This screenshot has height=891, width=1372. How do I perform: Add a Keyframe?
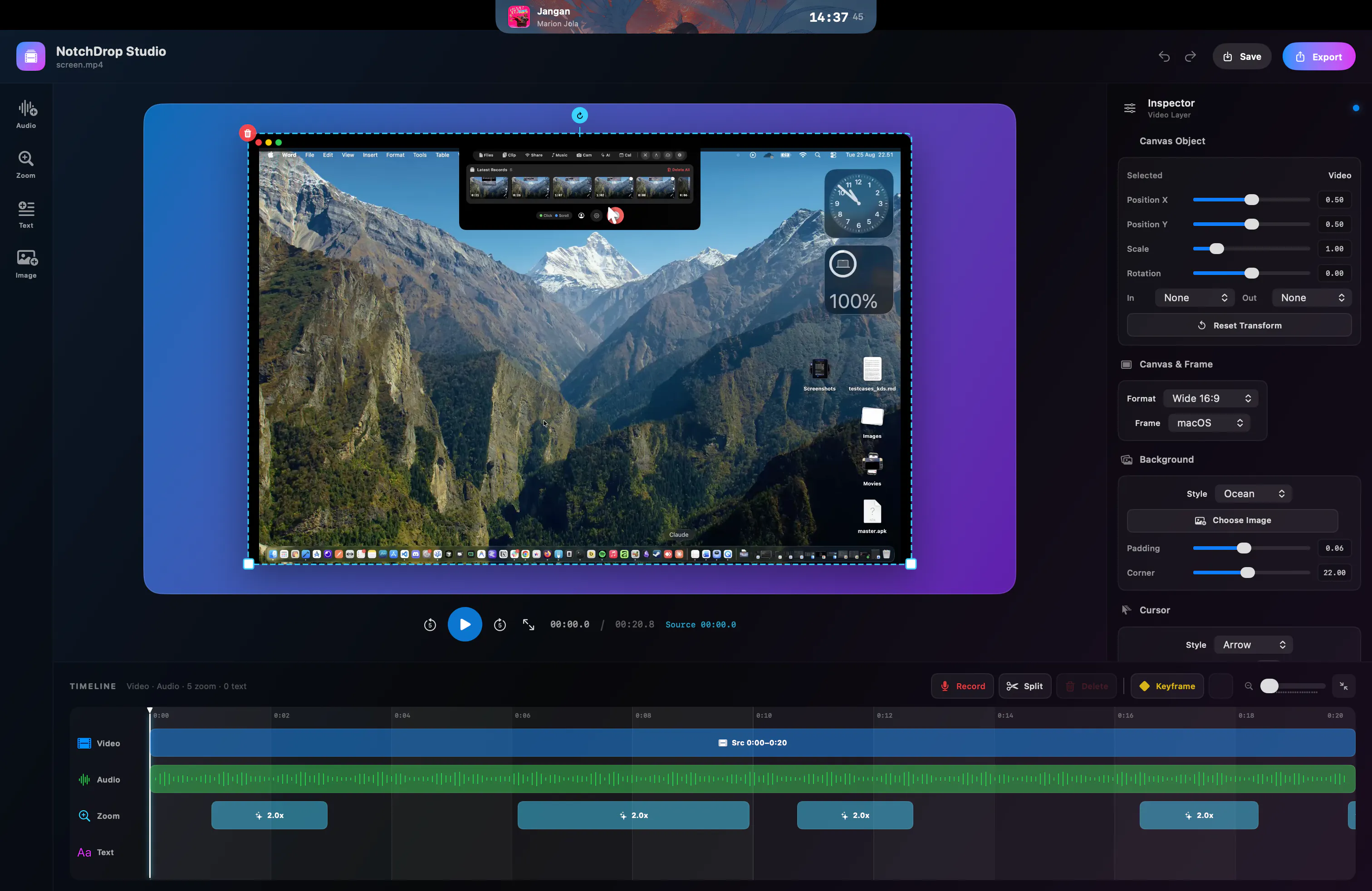point(1167,686)
